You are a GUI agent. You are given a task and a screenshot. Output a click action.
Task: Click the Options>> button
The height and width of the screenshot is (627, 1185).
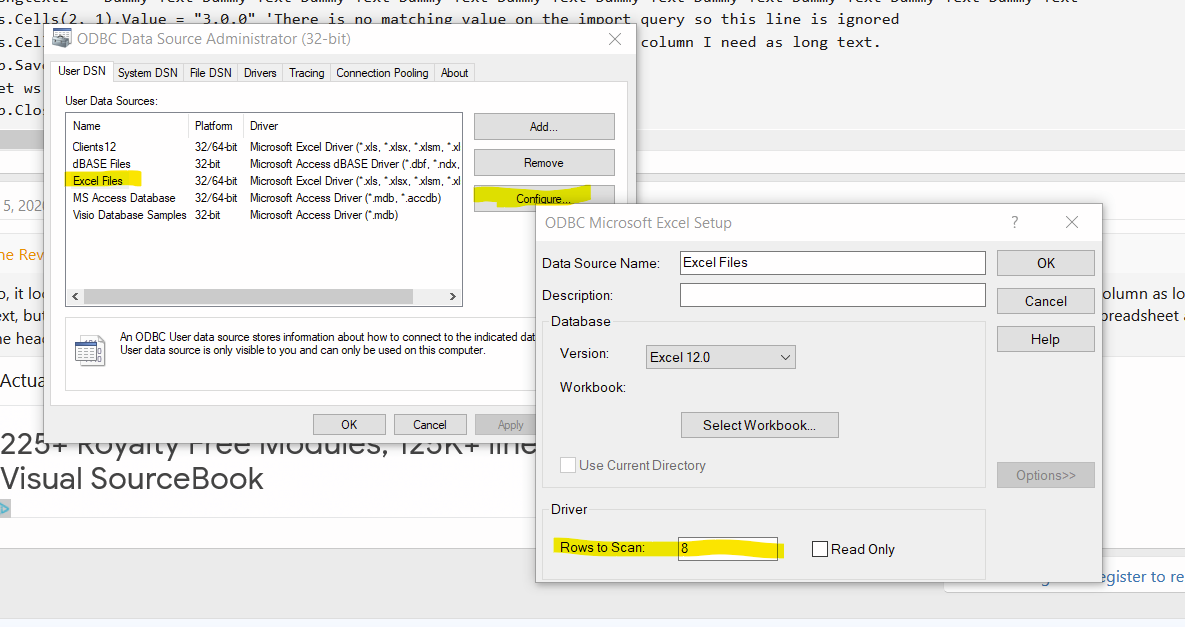coord(1045,475)
